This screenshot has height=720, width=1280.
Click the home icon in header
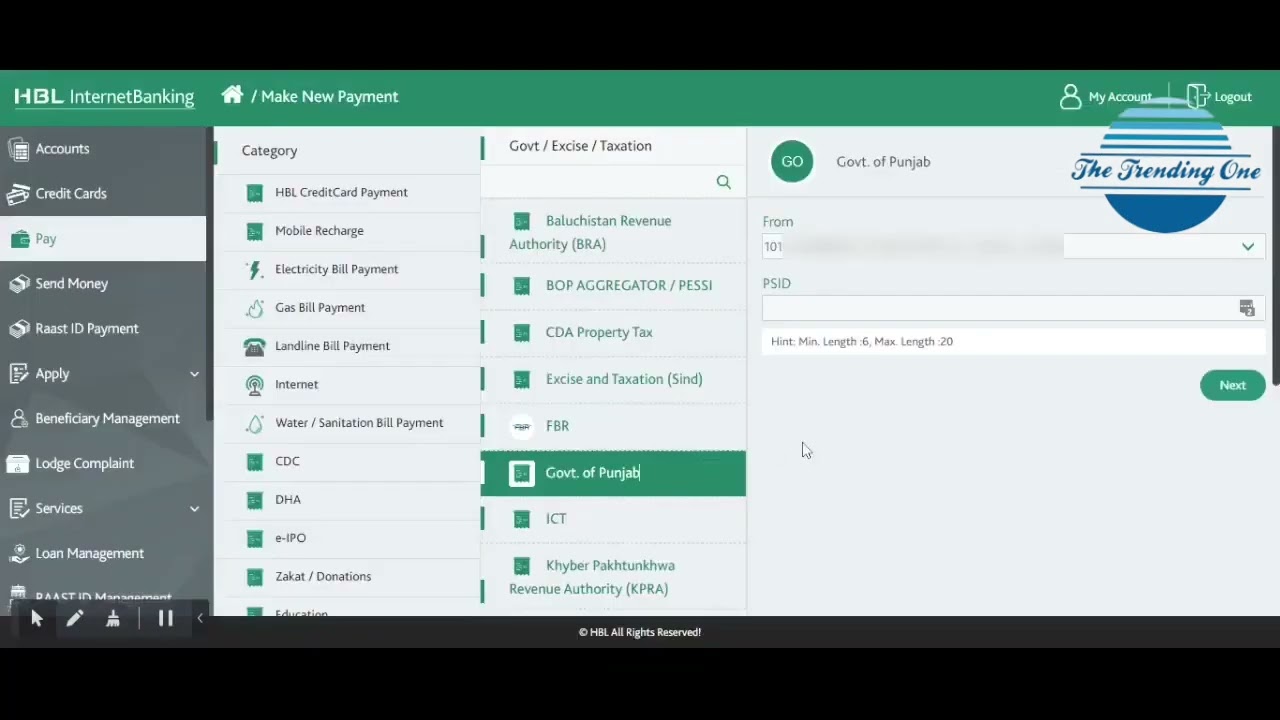232,95
